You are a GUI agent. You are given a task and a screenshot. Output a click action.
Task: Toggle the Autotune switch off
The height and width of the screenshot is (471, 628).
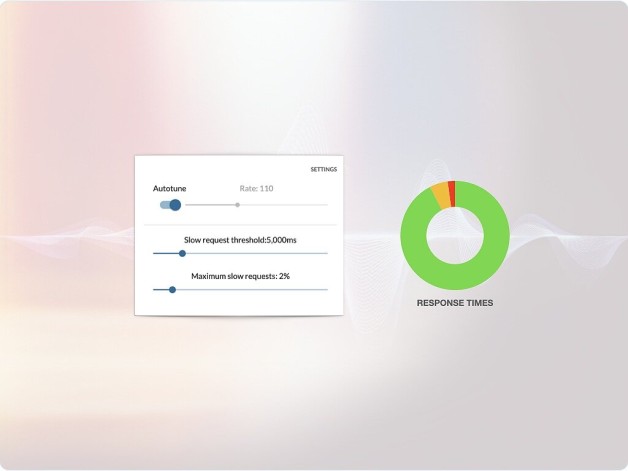pos(170,205)
